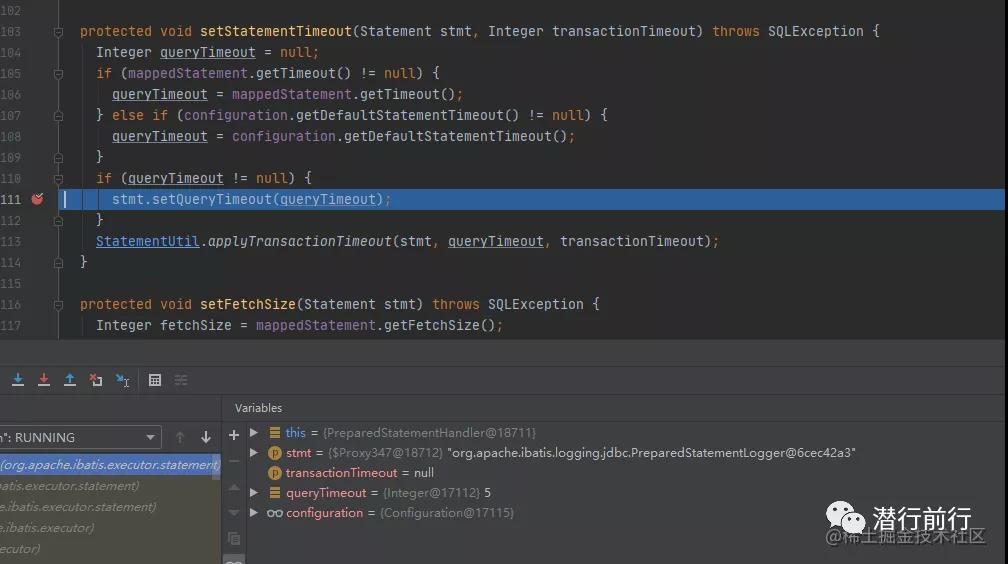Image resolution: width=1008 pixels, height=564 pixels.
Task: Expand the stmt variable node
Action: point(254,453)
